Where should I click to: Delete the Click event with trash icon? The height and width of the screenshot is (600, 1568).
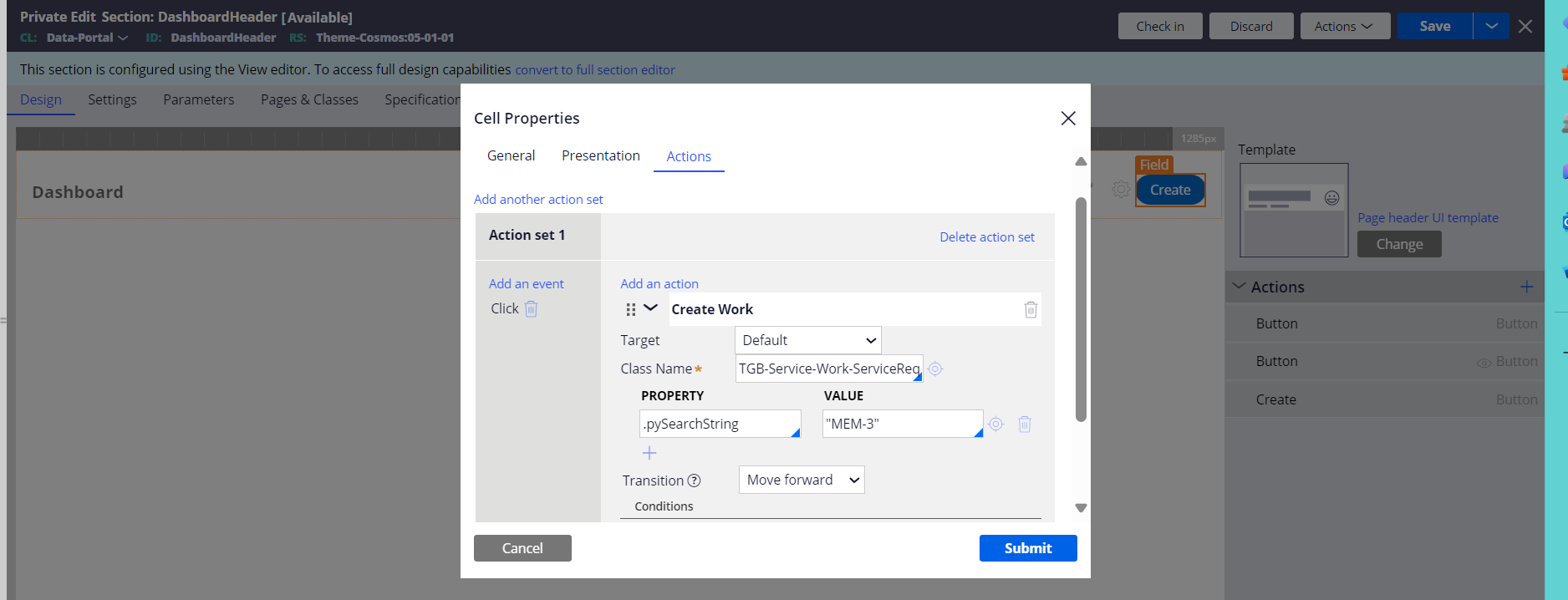[531, 309]
